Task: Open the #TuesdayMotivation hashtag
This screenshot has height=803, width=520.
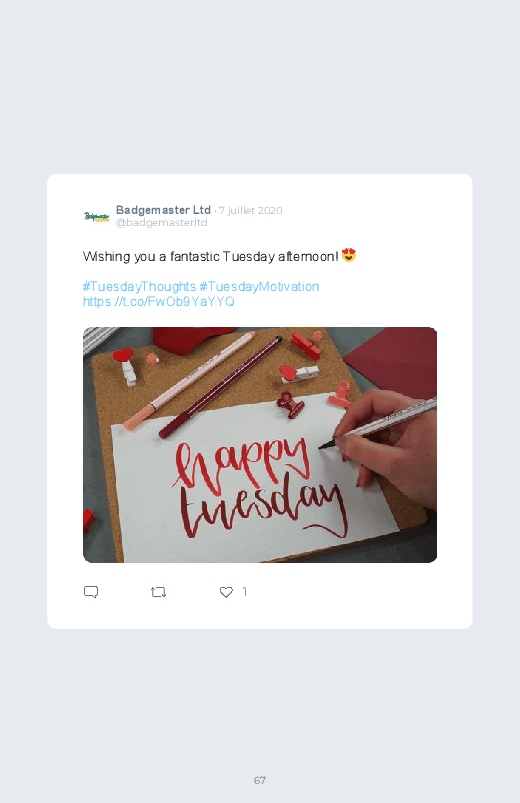Action: coord(259,286)
